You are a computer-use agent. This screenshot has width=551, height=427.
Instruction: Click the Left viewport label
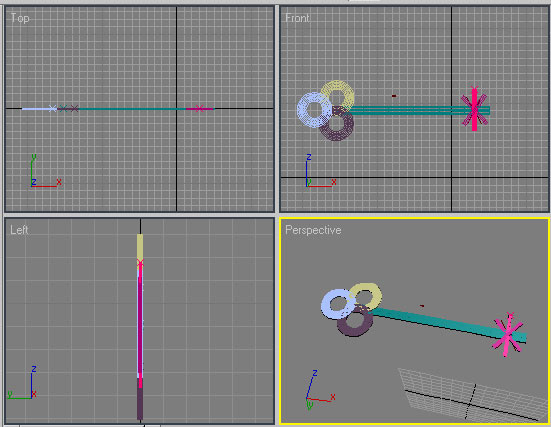pos(19,230)
